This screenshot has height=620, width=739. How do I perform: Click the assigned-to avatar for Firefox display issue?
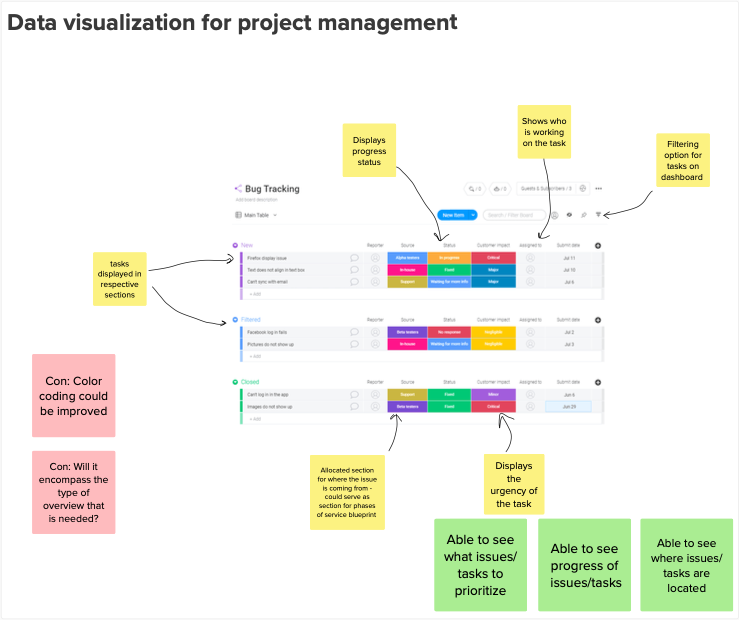click(530, 258)
